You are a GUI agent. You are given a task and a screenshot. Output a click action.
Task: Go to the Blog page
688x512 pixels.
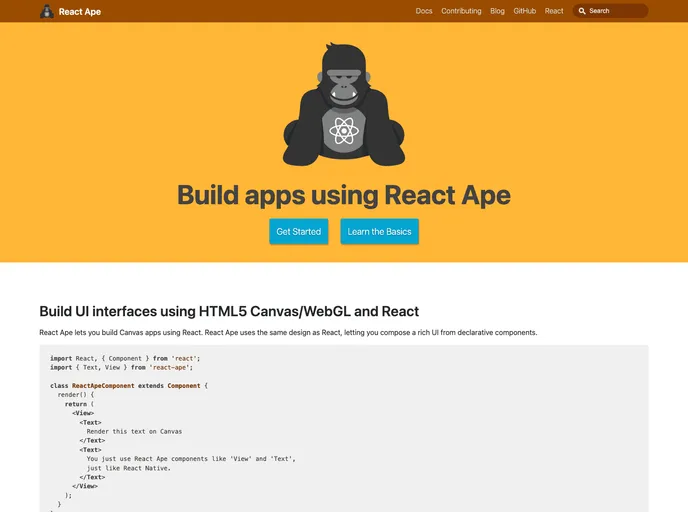(x=497, y=11)
